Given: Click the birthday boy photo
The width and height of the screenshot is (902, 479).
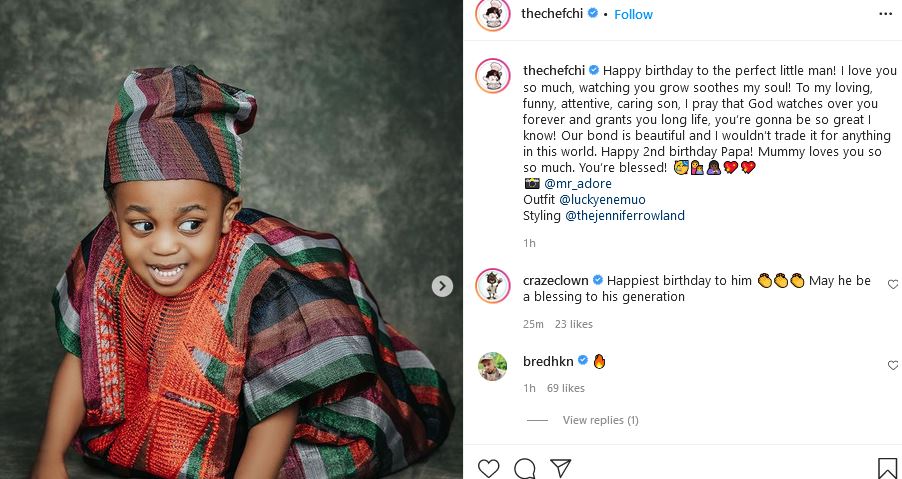Looking at the screenshot, I should [x=231, y=240].
